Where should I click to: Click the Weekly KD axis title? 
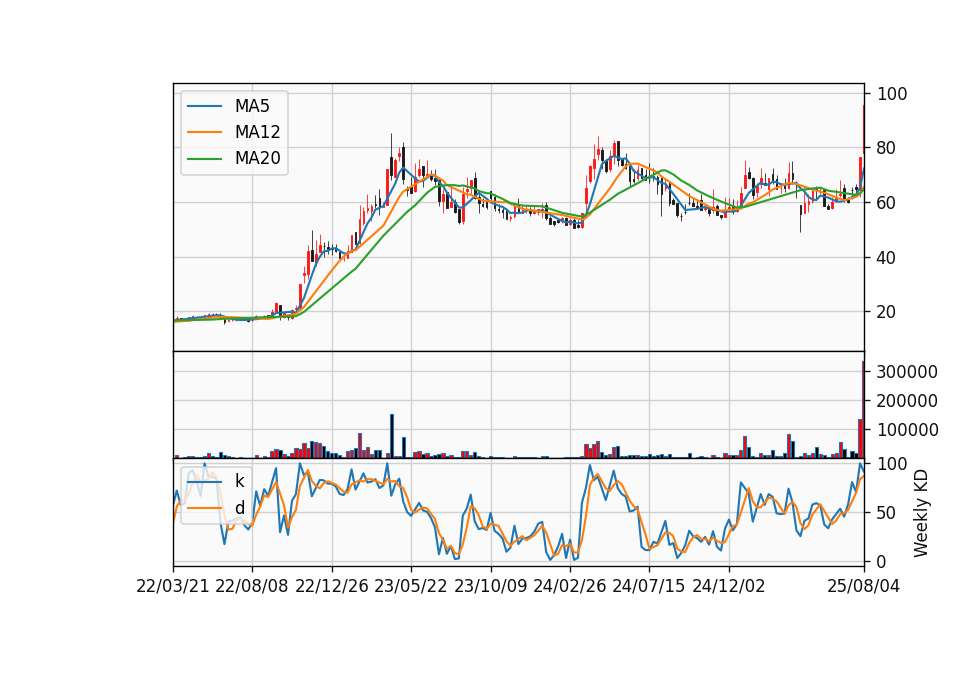(920, 513)
